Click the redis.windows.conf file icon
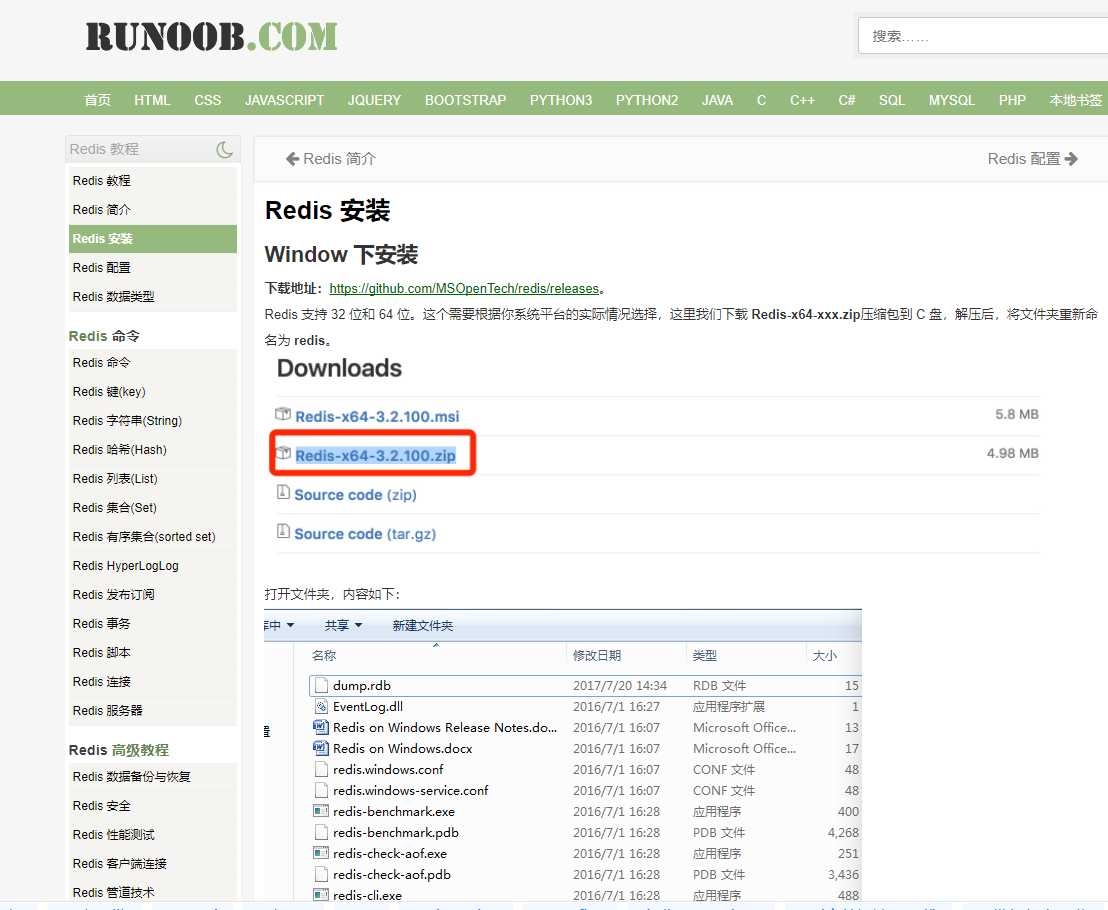1108x910 pixels. pos(322,769)
